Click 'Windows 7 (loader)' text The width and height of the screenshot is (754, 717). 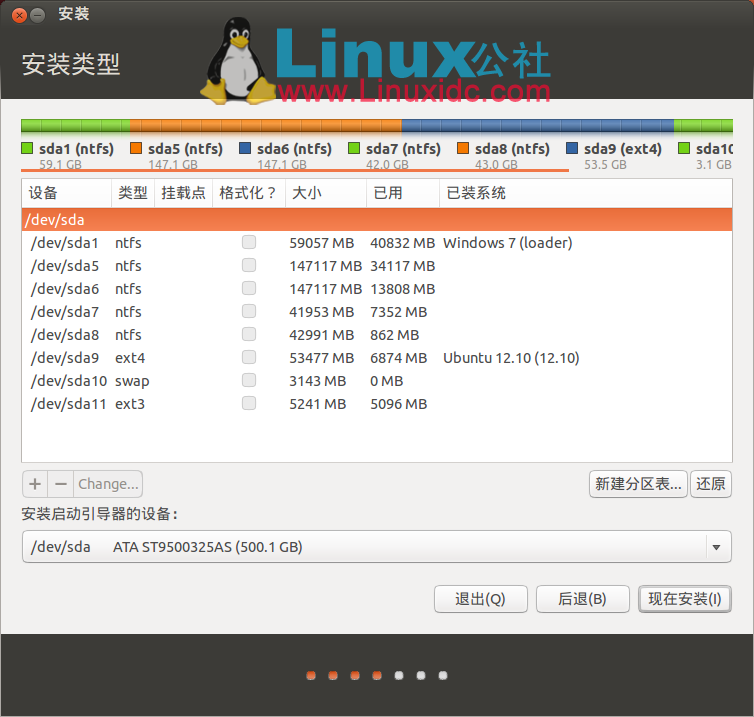[508, 243]
